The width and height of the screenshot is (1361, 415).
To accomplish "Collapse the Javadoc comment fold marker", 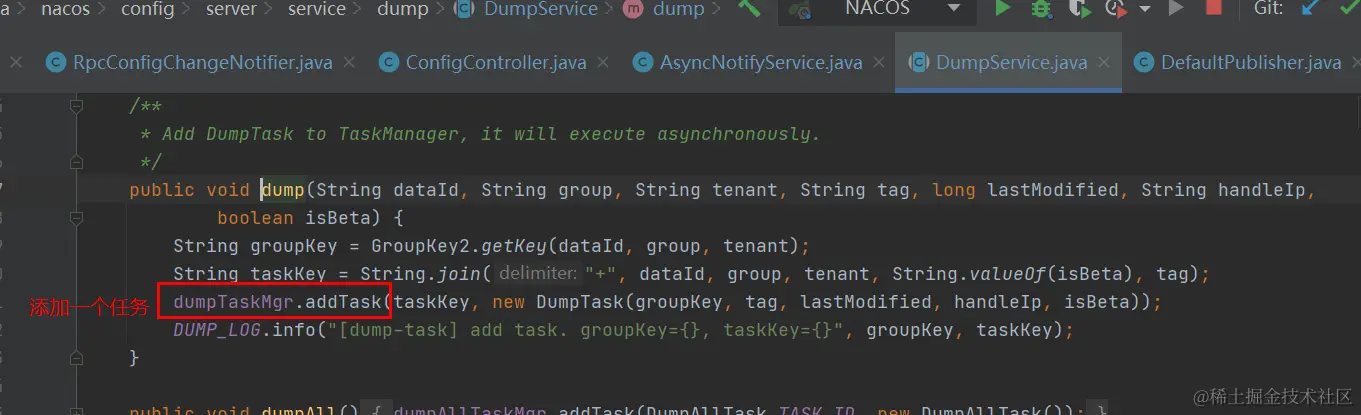I will pyautogui.click(x=76, y=105).
